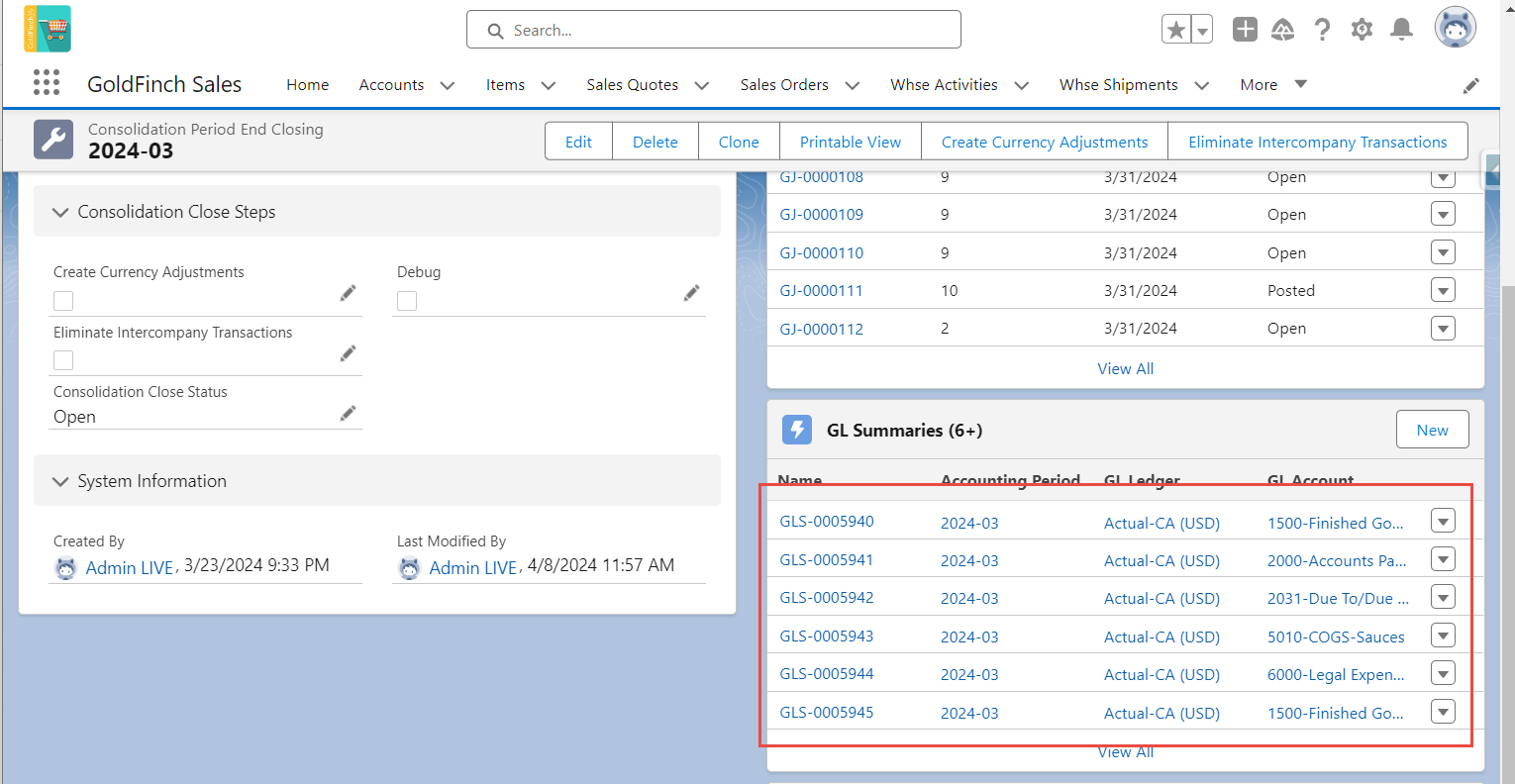Image resolution: width=1515 pixels, height=784 pixels.
Task: Open row actions for GLS-0005943
Action: tap(1443, 636)
